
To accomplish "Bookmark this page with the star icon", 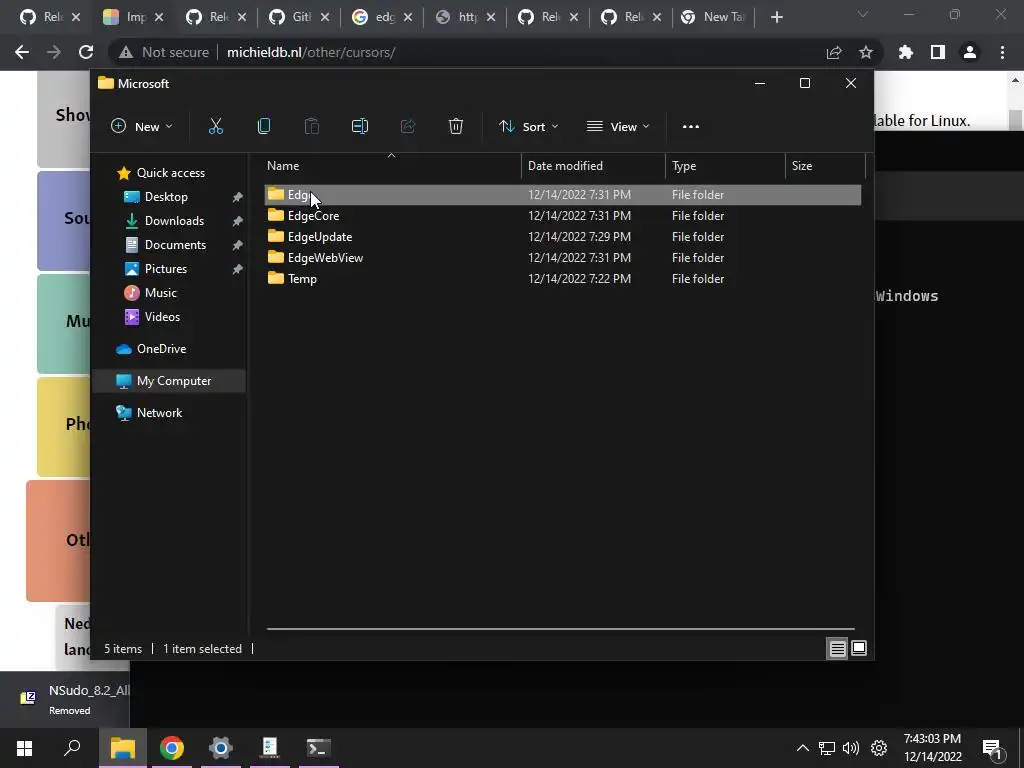I will 866,52.
